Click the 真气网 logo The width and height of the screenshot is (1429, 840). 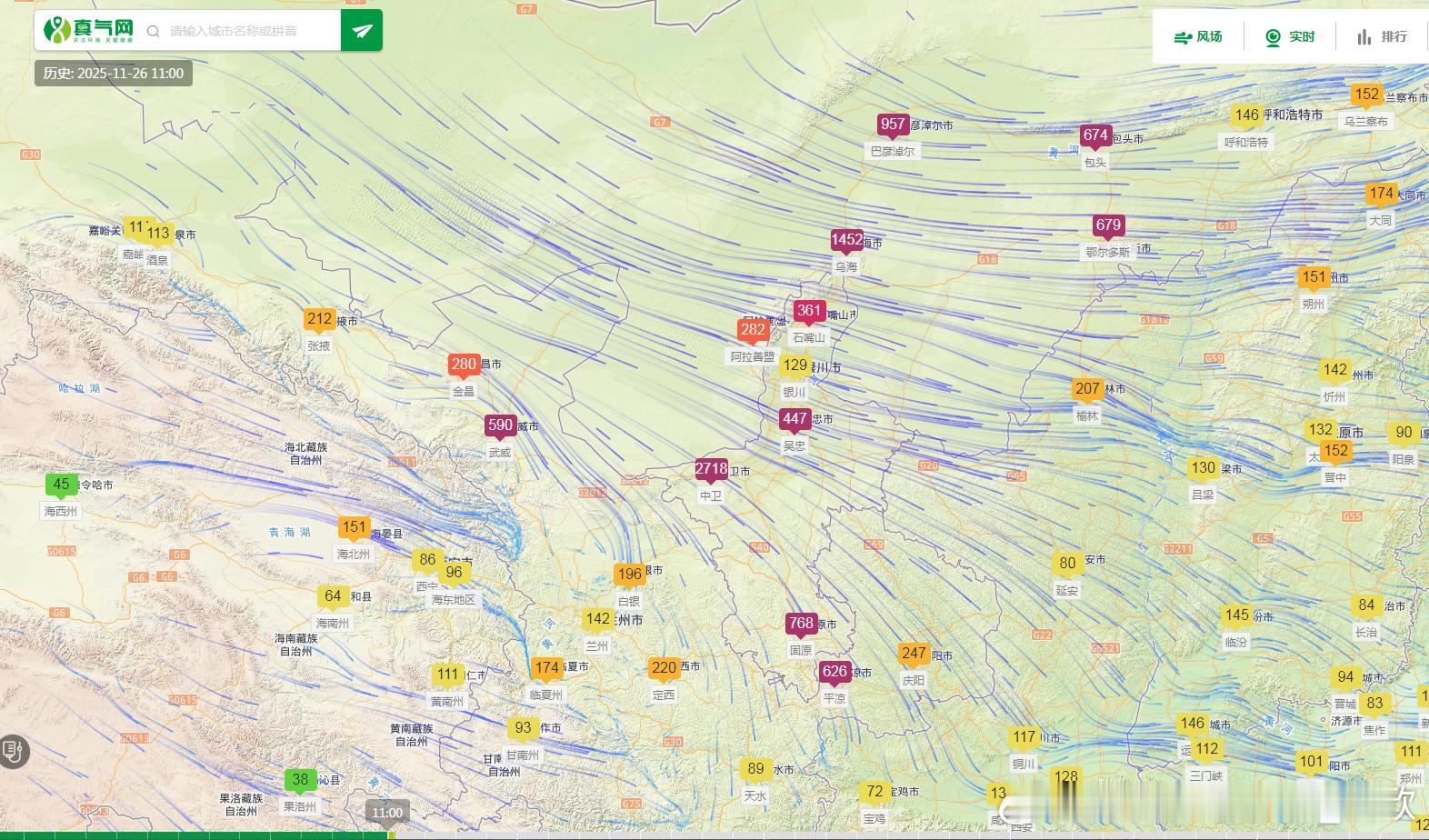(x=88, y=30)
